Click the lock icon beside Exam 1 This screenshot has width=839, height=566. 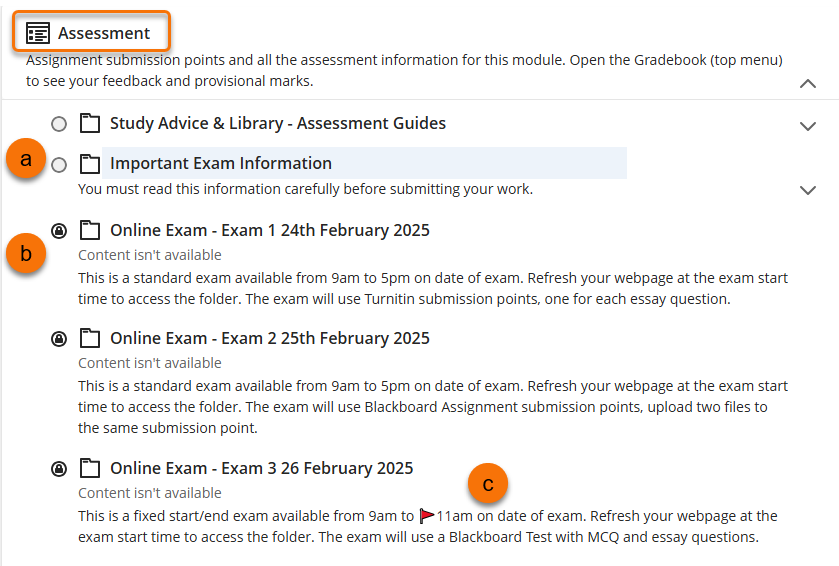59,231
